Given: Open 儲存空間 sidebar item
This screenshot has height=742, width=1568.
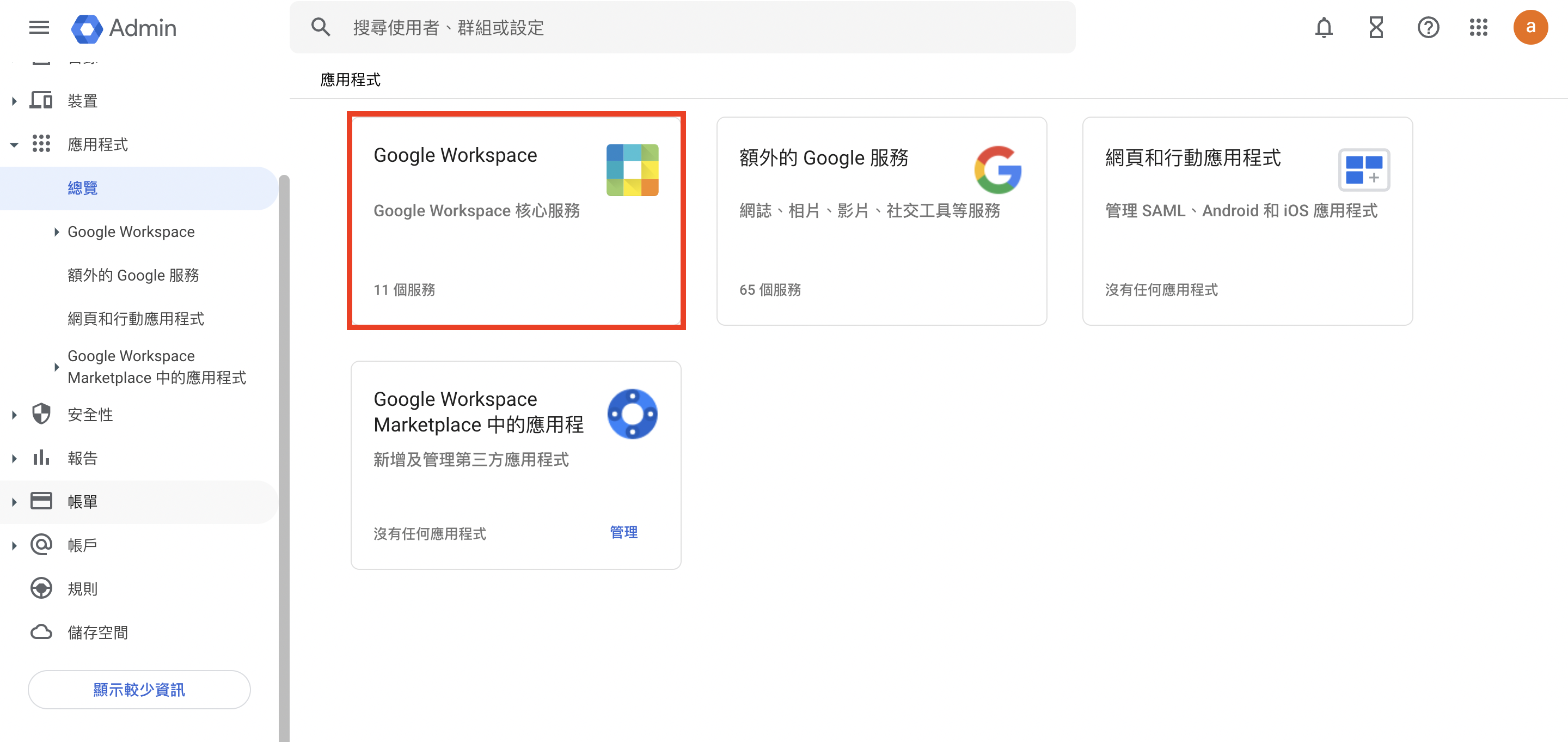Looking at the screenshot, I should click(x=97, y=632).
